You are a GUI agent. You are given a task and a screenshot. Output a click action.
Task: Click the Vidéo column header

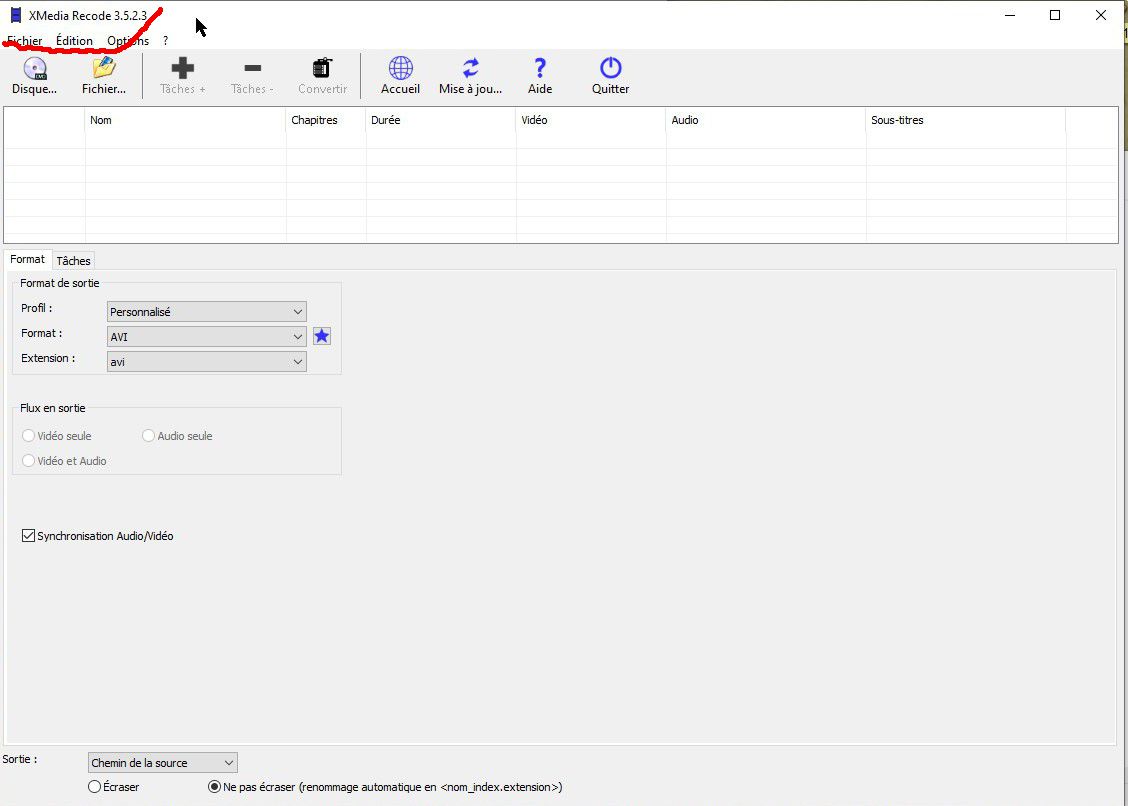591,120
